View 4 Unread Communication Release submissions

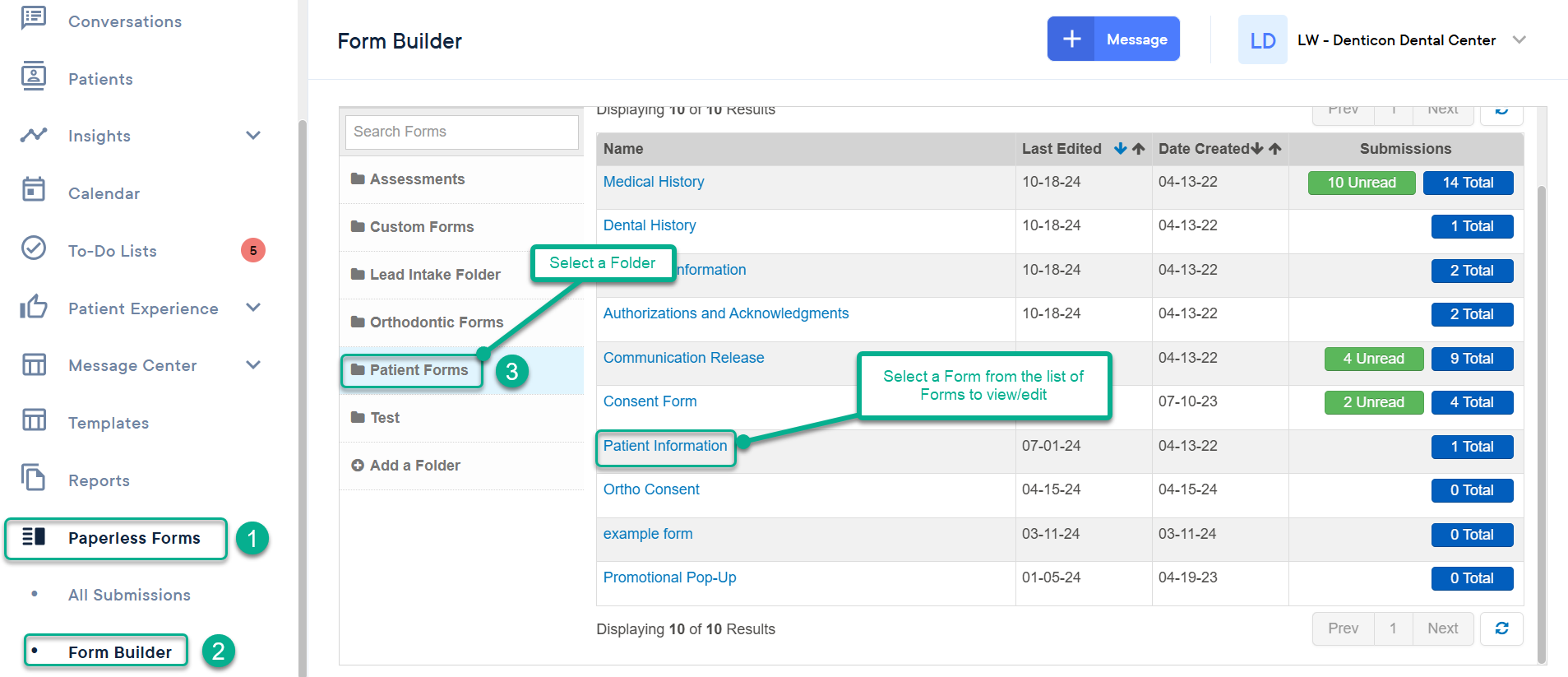[1373, 359]
